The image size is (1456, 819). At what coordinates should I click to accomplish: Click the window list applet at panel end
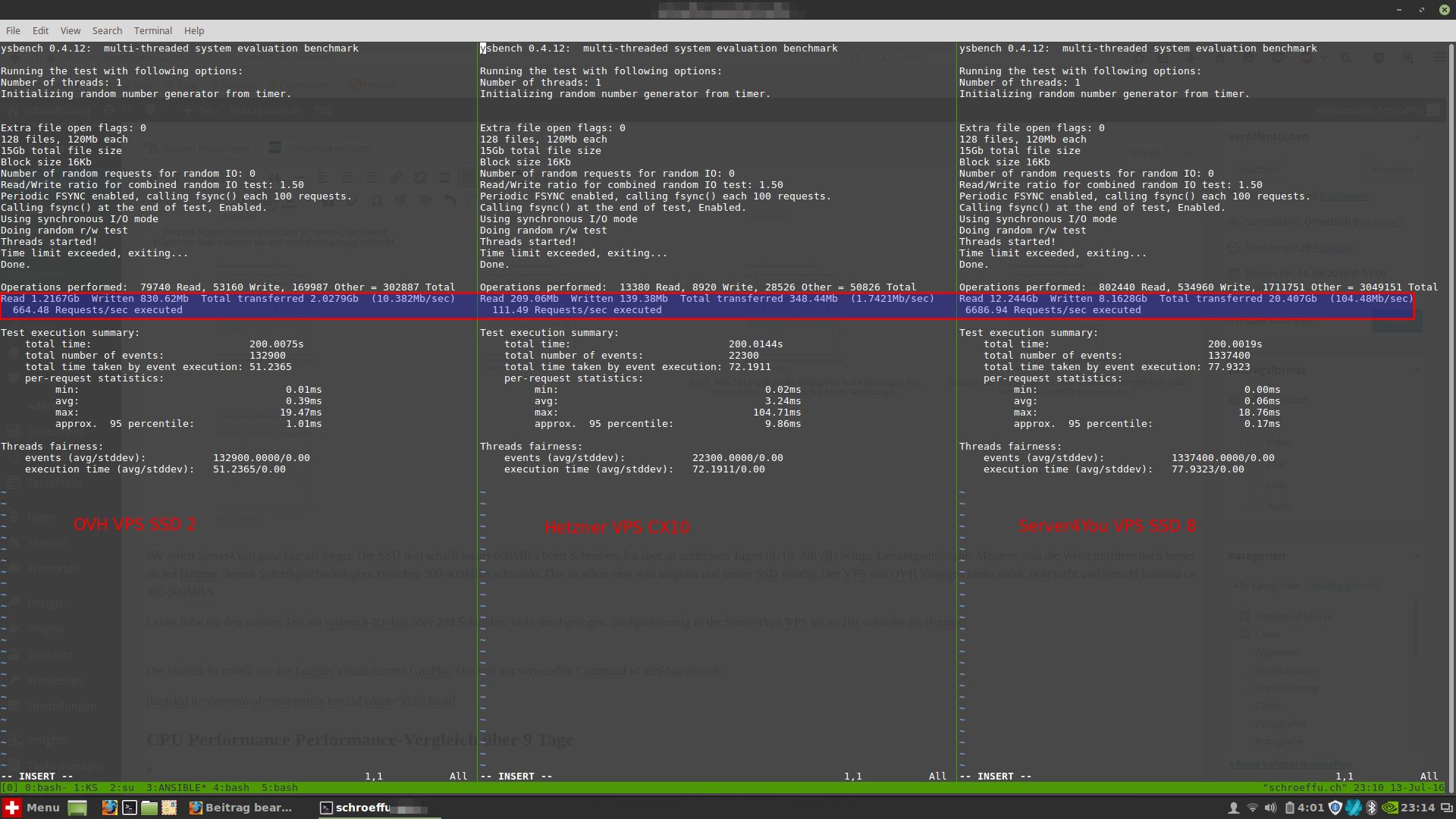[1445, 808]
